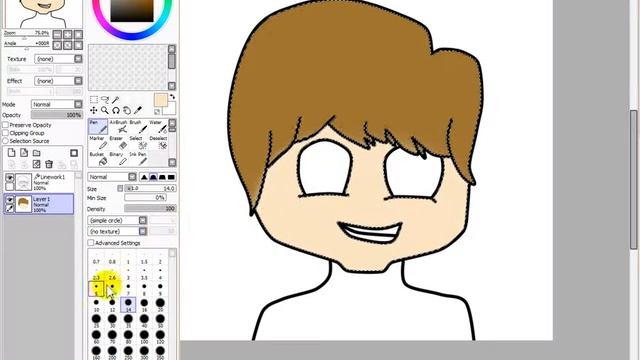Open the brush Normal blending dropdown
This screenshot has width=640, height=360.
point(112,177)
